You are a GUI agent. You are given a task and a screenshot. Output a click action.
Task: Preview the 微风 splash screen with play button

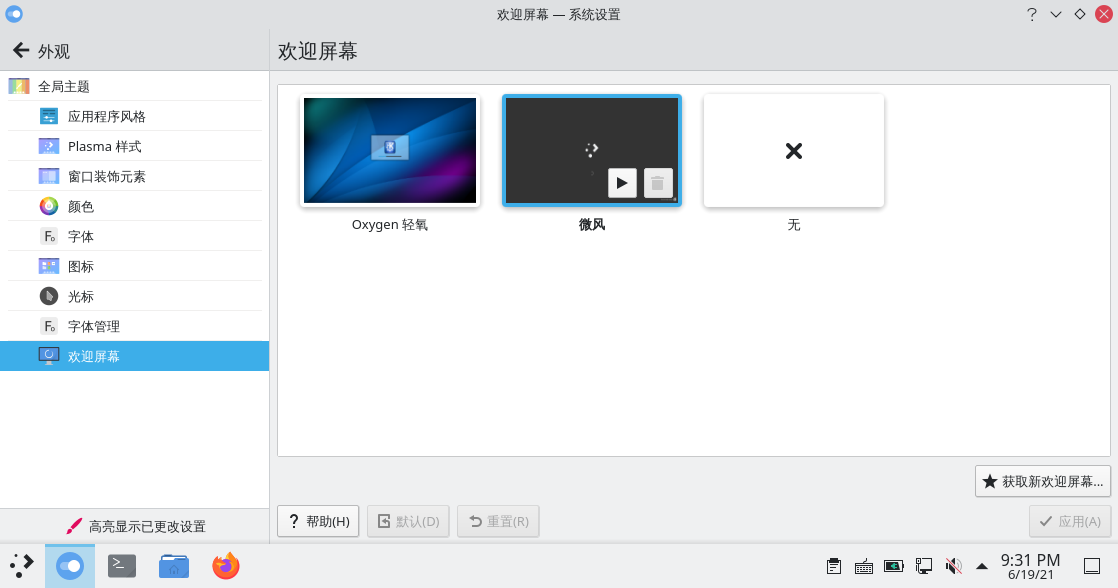tap(622, 183)
